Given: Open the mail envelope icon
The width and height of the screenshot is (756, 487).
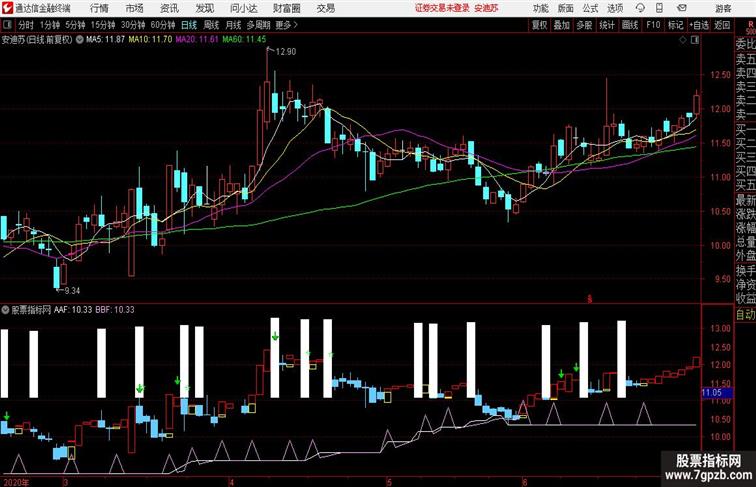Looking at the screenshot, I should (x=682, y=8).
